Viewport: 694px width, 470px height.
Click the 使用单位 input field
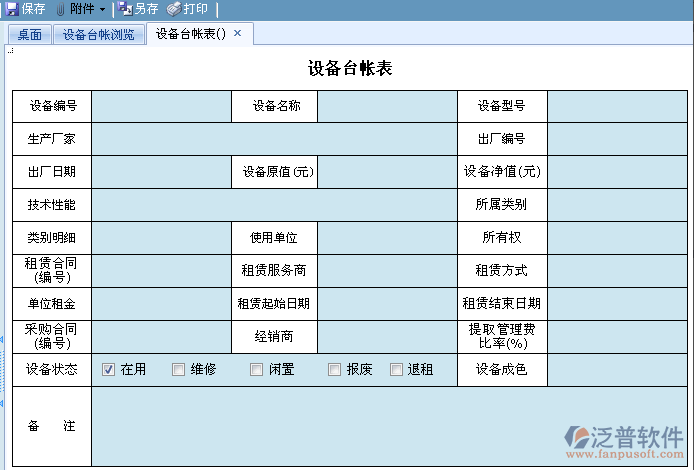pos(387,238)
